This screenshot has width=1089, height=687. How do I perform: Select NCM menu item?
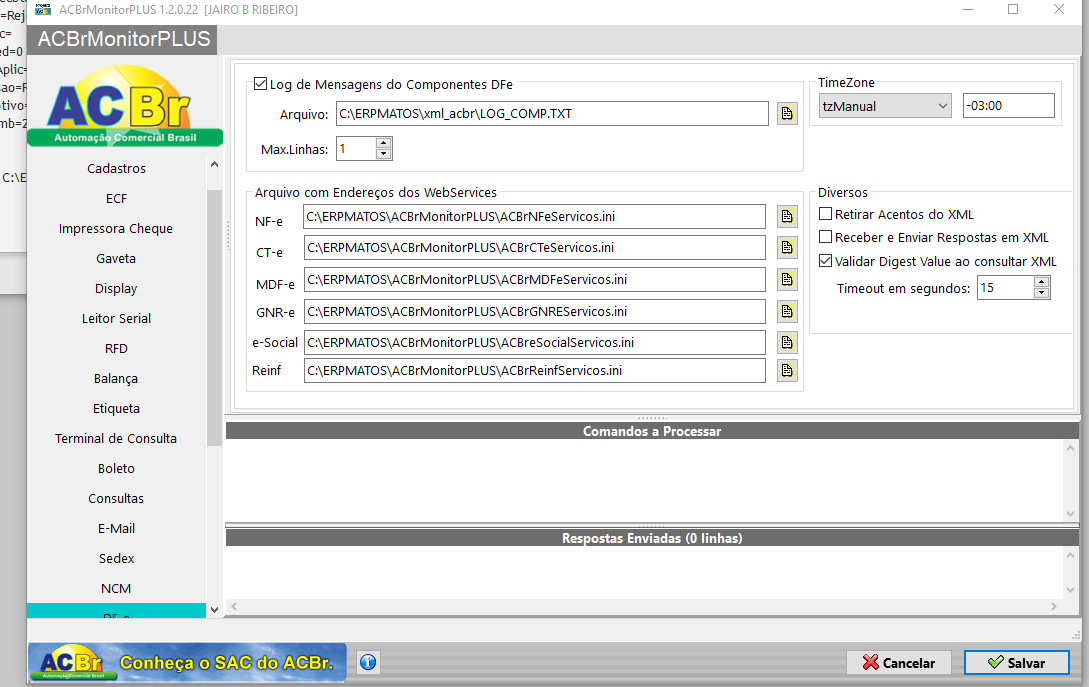point(116,588)
